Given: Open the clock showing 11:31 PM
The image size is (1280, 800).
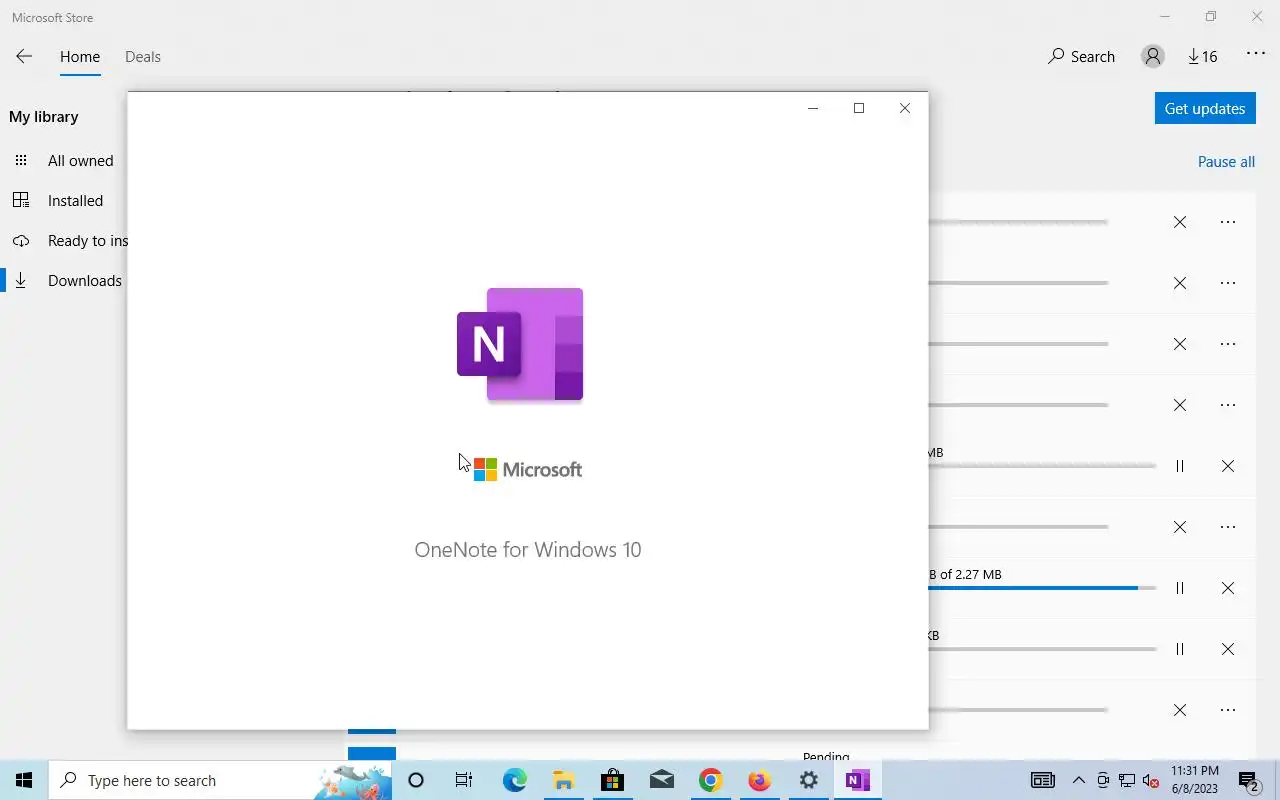Looking at the screenshot, I should 1194,780.
